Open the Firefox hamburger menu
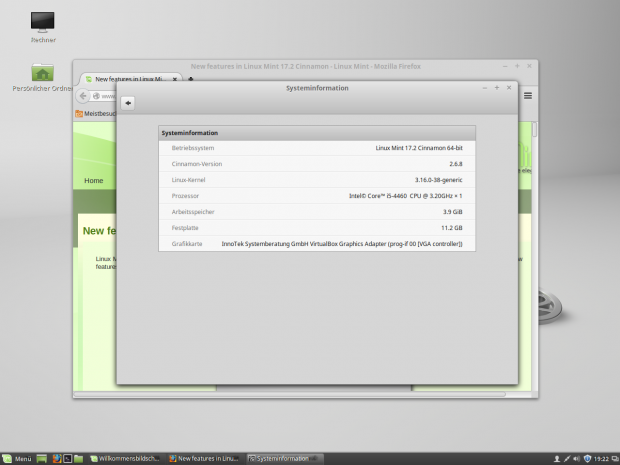This screenshot has width=620, height=465. (528, 96)
